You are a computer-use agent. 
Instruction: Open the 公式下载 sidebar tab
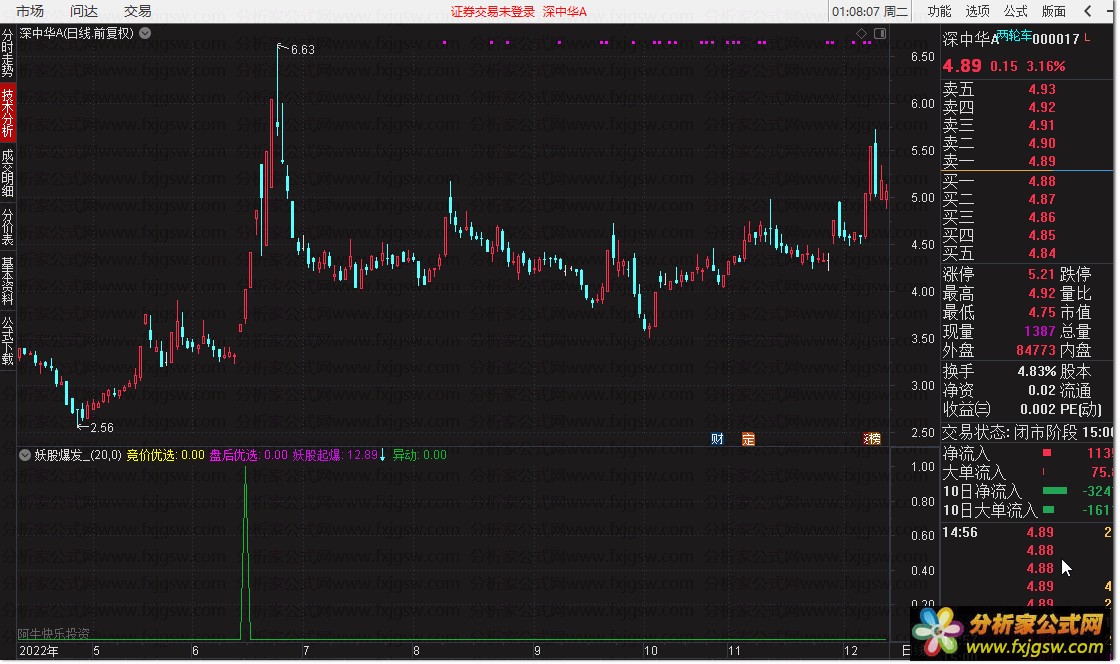(x=8, y=341)
